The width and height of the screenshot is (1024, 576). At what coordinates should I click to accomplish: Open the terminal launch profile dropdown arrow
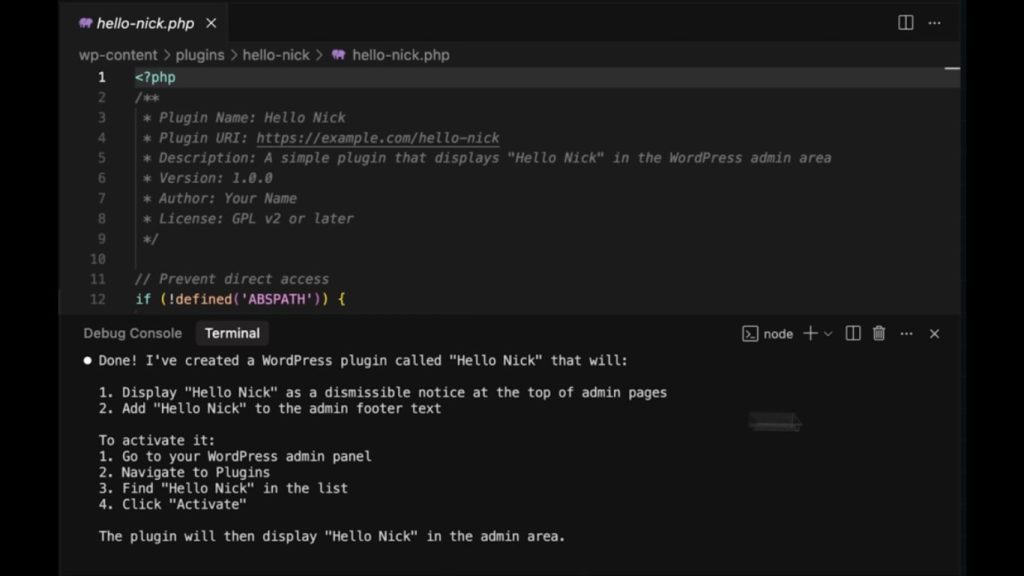(828, 334)
